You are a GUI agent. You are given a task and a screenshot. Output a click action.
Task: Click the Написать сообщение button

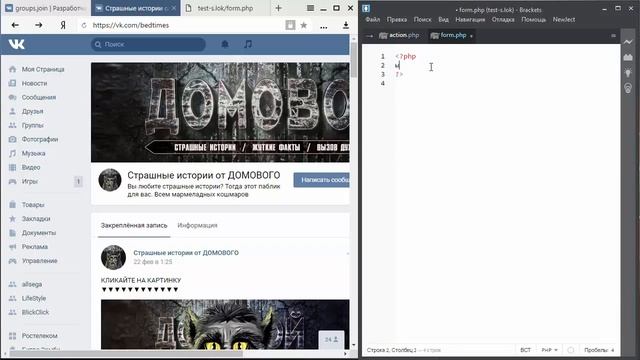[322, 180]
